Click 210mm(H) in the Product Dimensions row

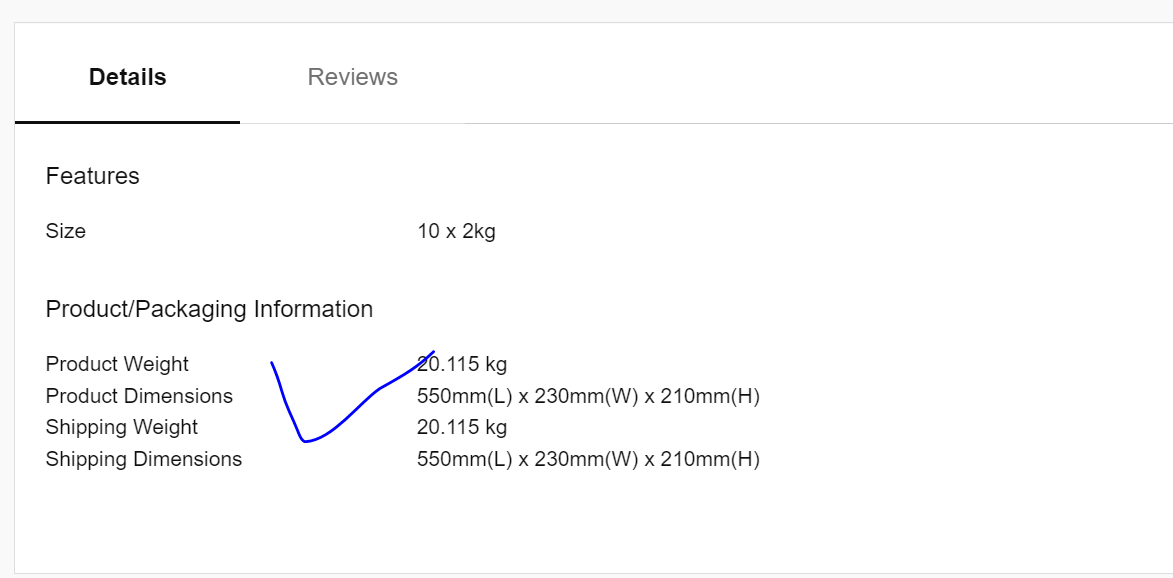(x=710, y=396)
